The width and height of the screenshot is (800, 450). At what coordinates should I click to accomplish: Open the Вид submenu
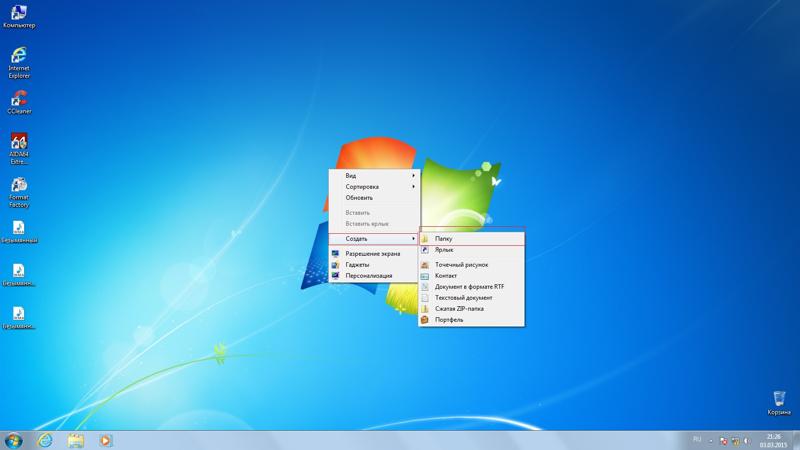(374, 176)
